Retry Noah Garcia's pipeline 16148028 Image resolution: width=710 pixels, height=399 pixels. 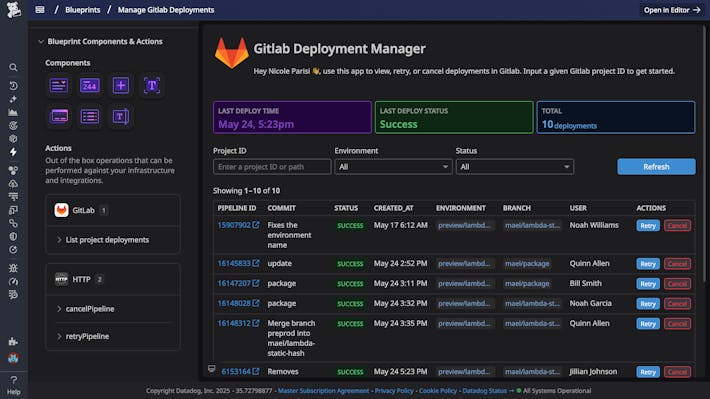pyautogui.click(x=648, y=303)
